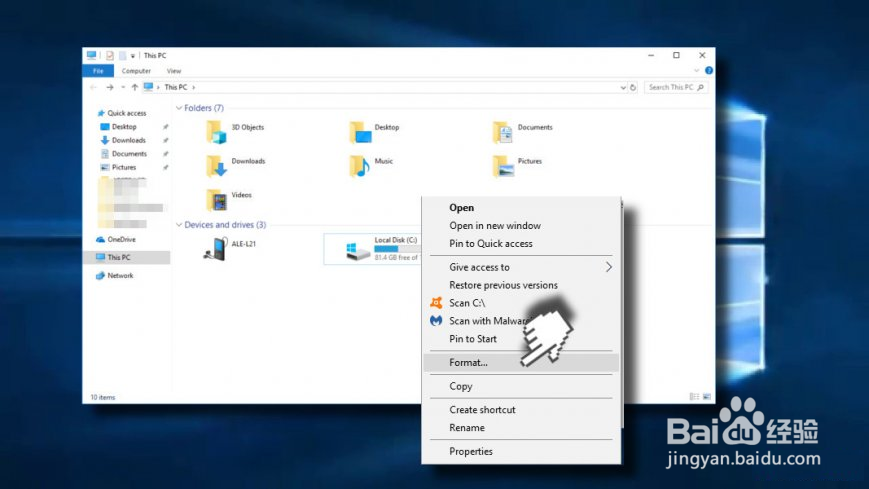869x489 pixels.
Task: Open the Desktop folder icon in Folders
Action: coord(360,132)
